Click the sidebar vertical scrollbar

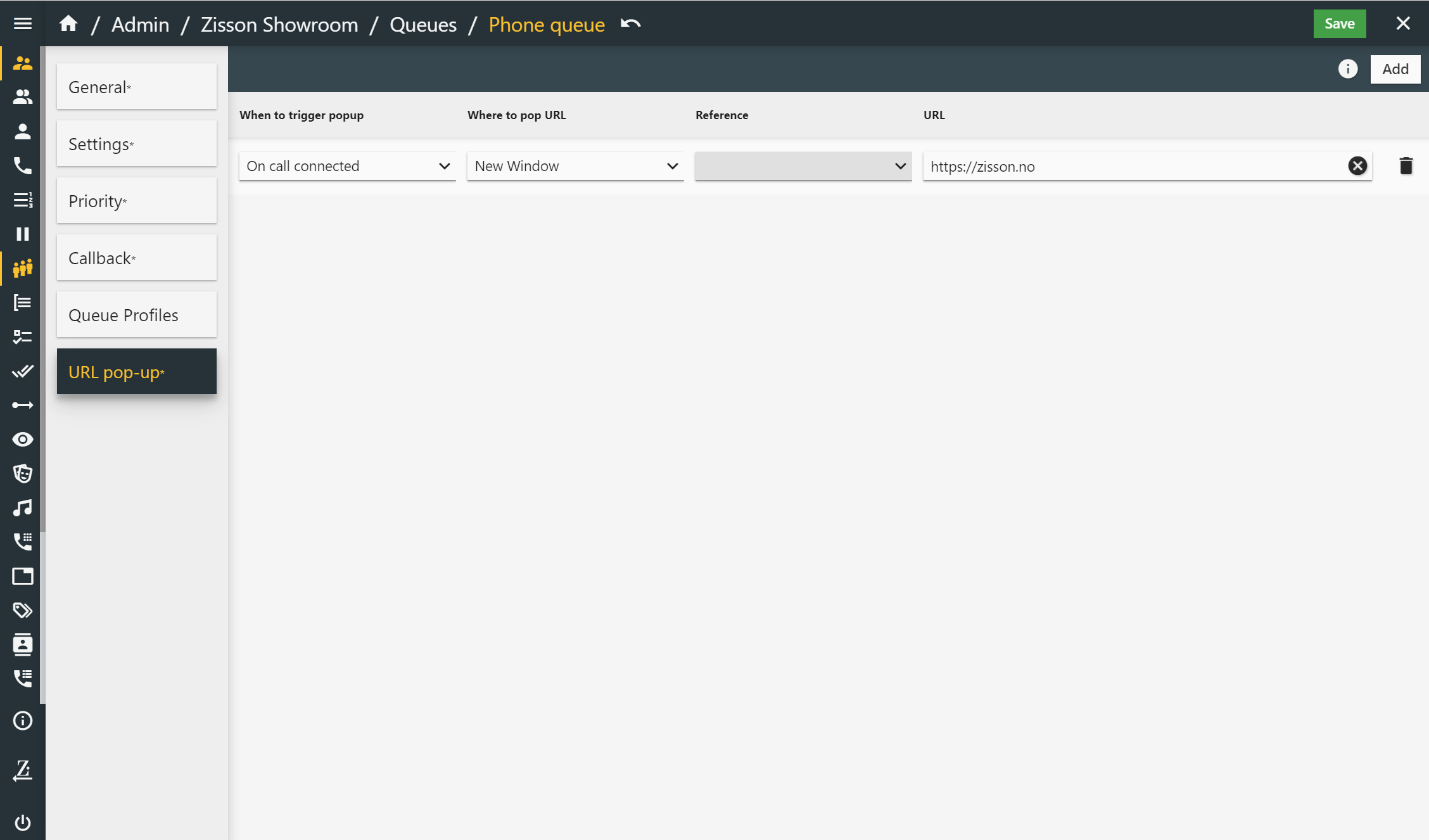click(x=42, y=374)
